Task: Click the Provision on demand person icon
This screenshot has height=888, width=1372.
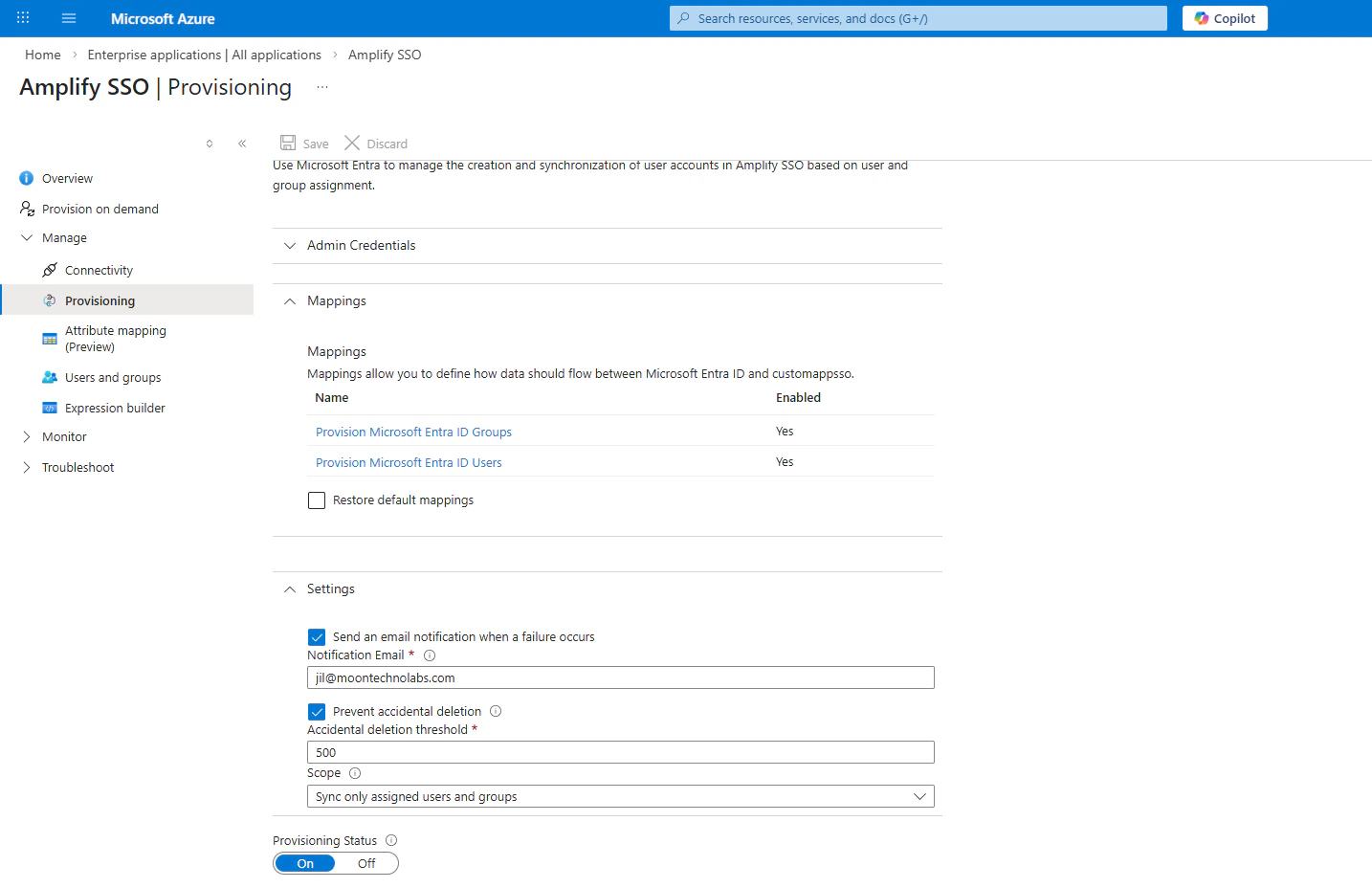Action: [x=27, y=209]
